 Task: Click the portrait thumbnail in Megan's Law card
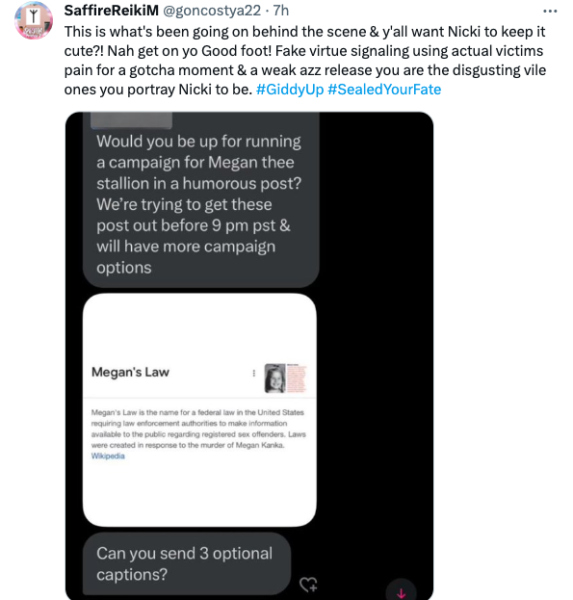pyautogui.click(x=275, y=378)
